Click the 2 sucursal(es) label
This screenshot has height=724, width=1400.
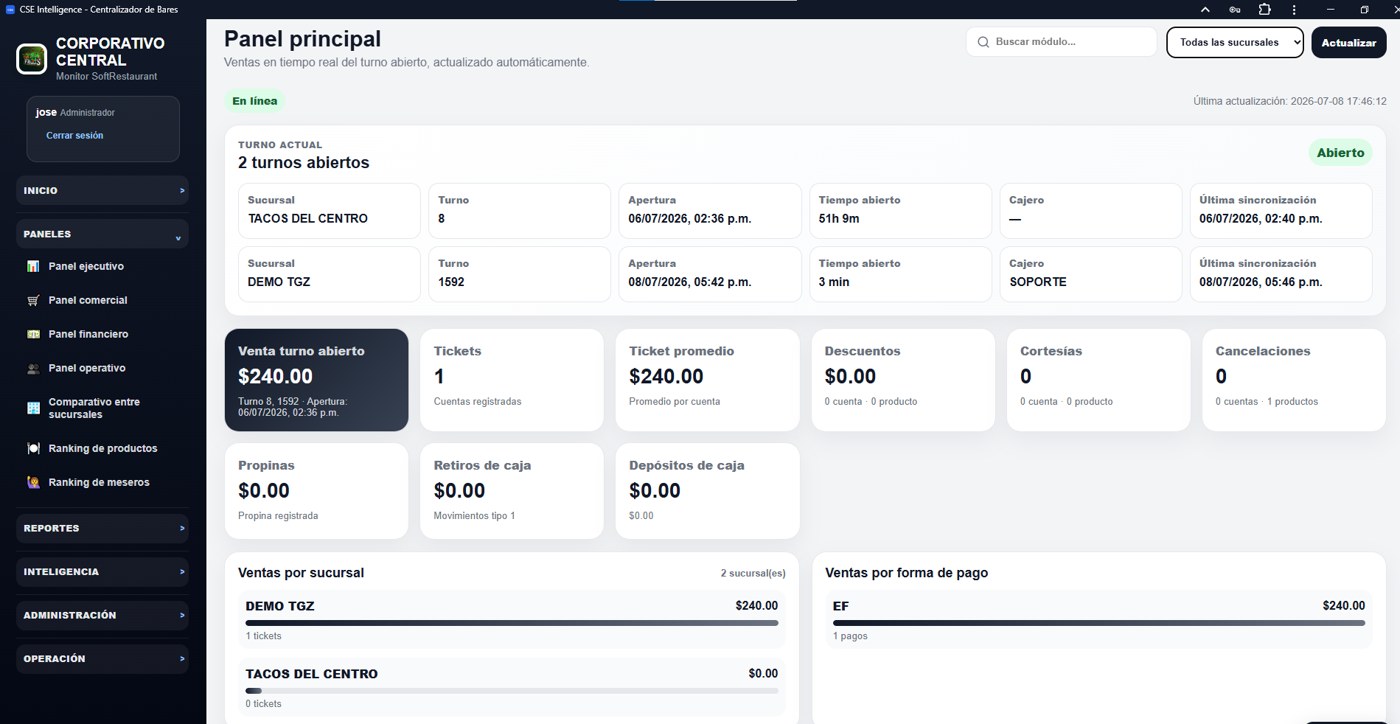pos(753,574)
